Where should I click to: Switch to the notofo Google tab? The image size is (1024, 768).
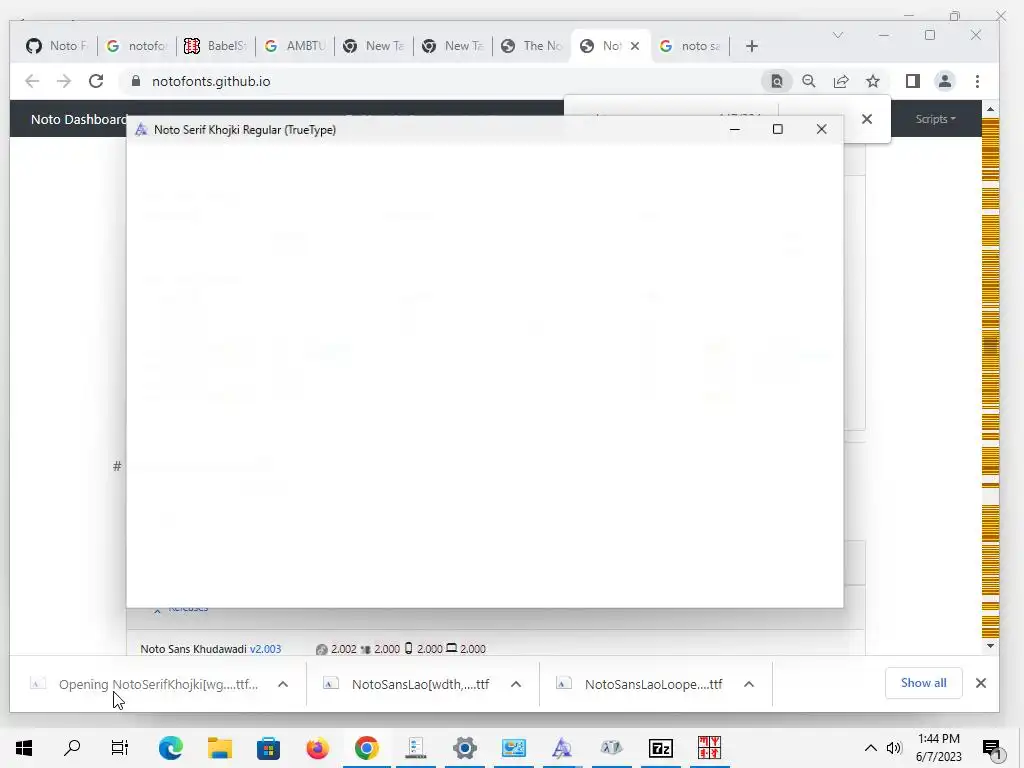point(136,46)
